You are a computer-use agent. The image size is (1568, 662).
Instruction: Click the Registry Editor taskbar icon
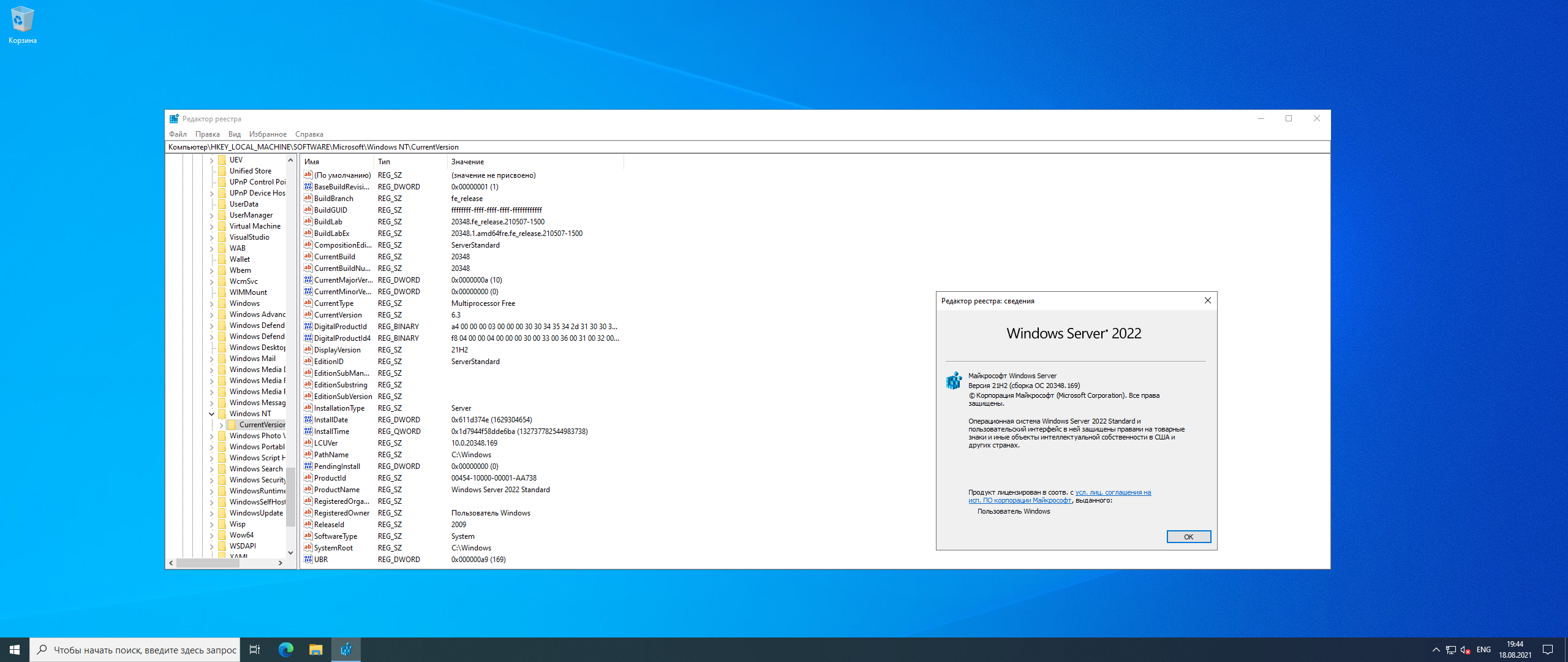pyautogui.click(x=346, y=650)
